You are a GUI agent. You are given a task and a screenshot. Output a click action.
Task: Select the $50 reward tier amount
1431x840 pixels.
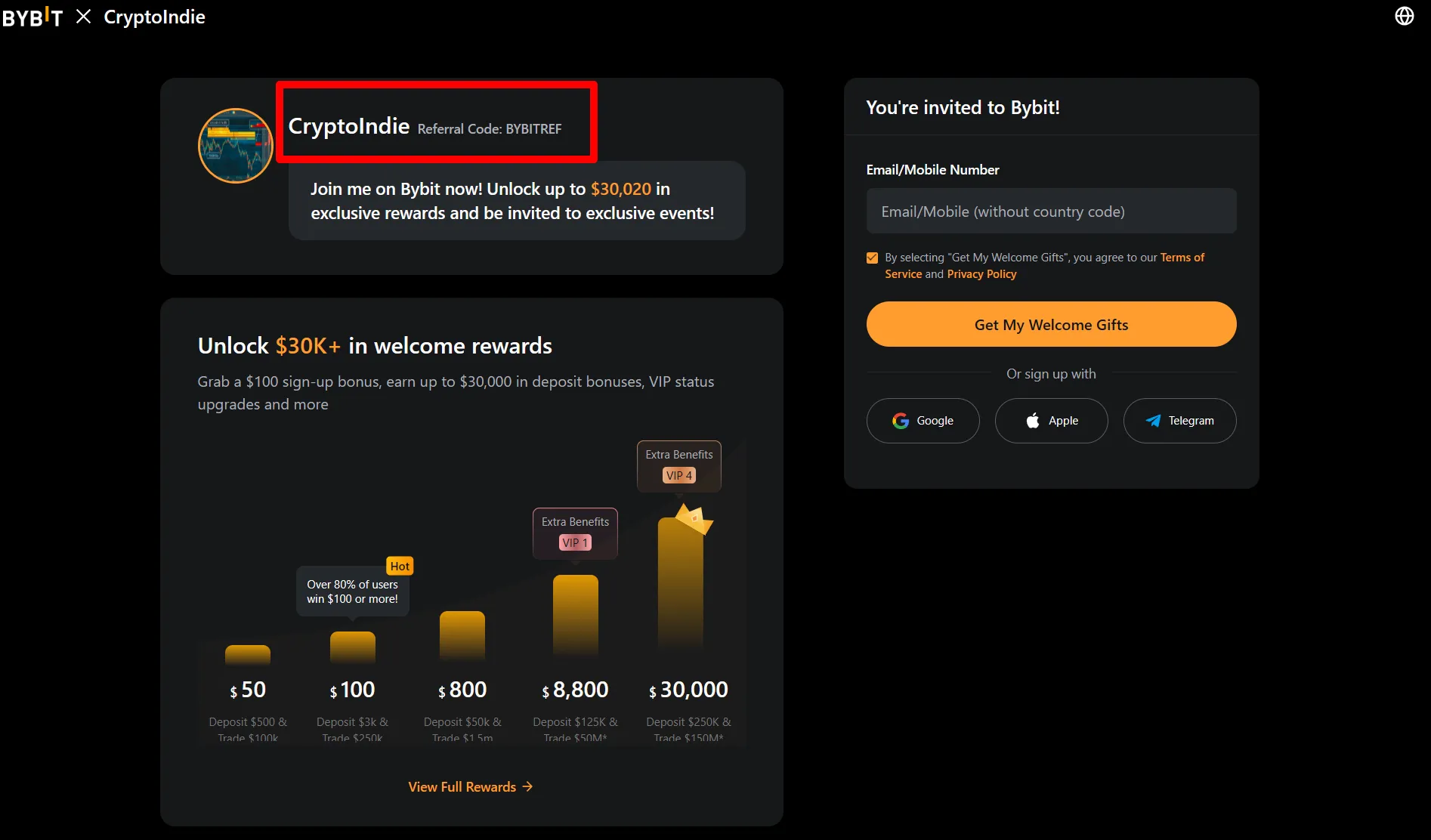(248, 690)
